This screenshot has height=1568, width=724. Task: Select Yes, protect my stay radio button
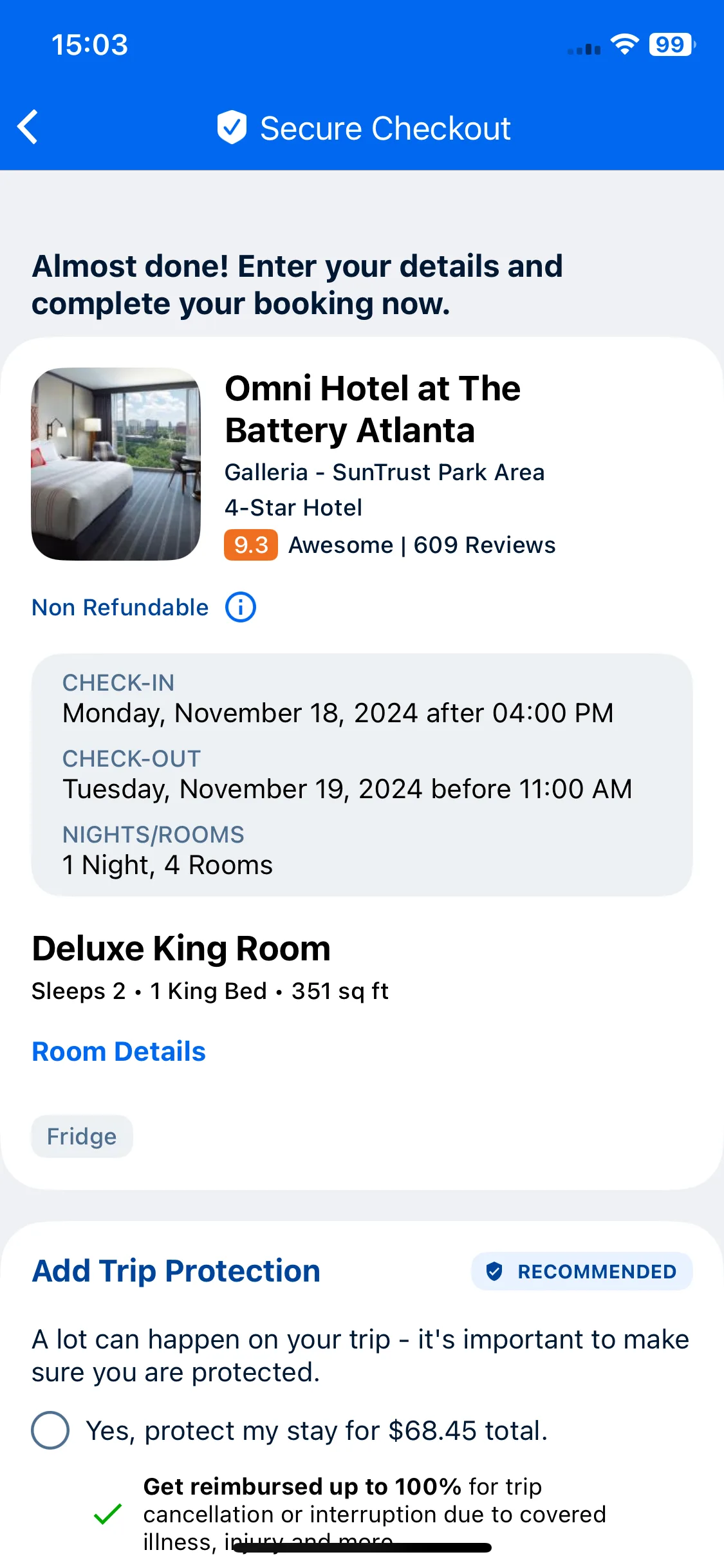(50, 1430)
